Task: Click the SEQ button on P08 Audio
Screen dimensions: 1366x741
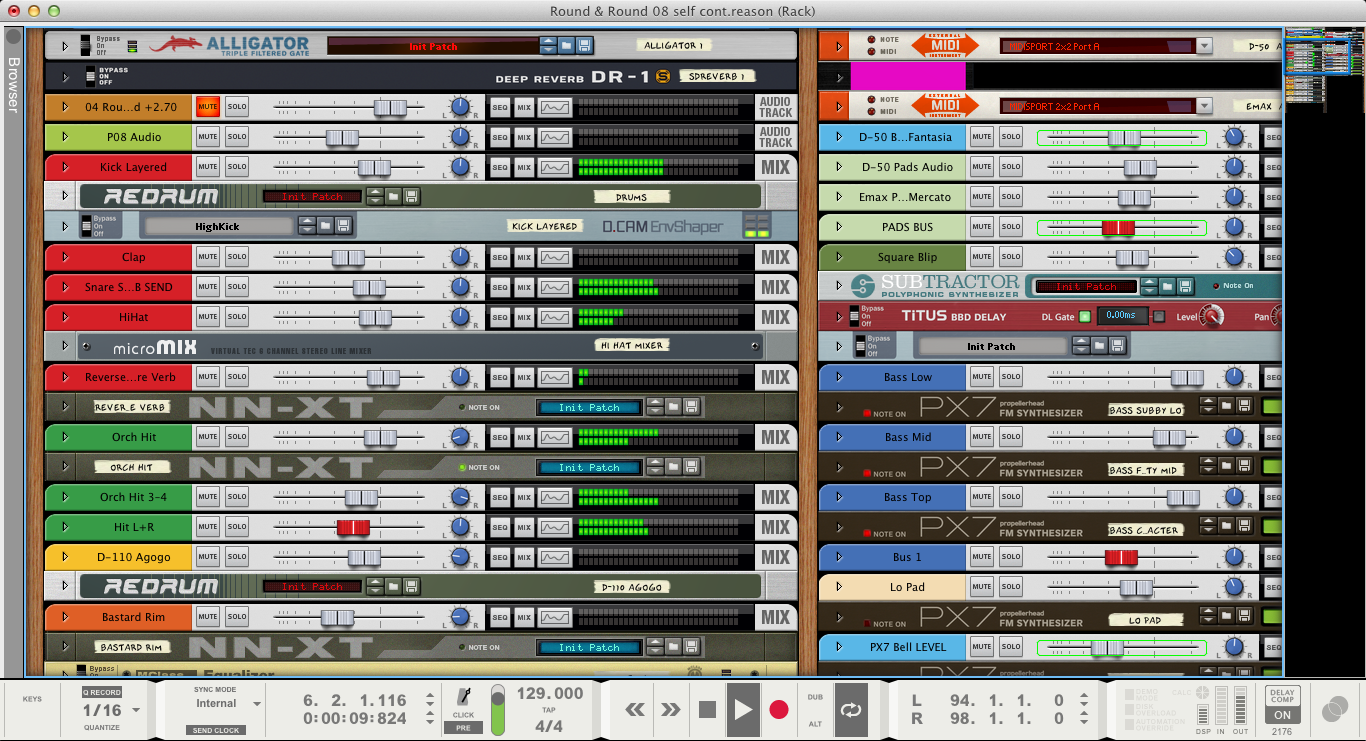Action: tap(500, 137)
